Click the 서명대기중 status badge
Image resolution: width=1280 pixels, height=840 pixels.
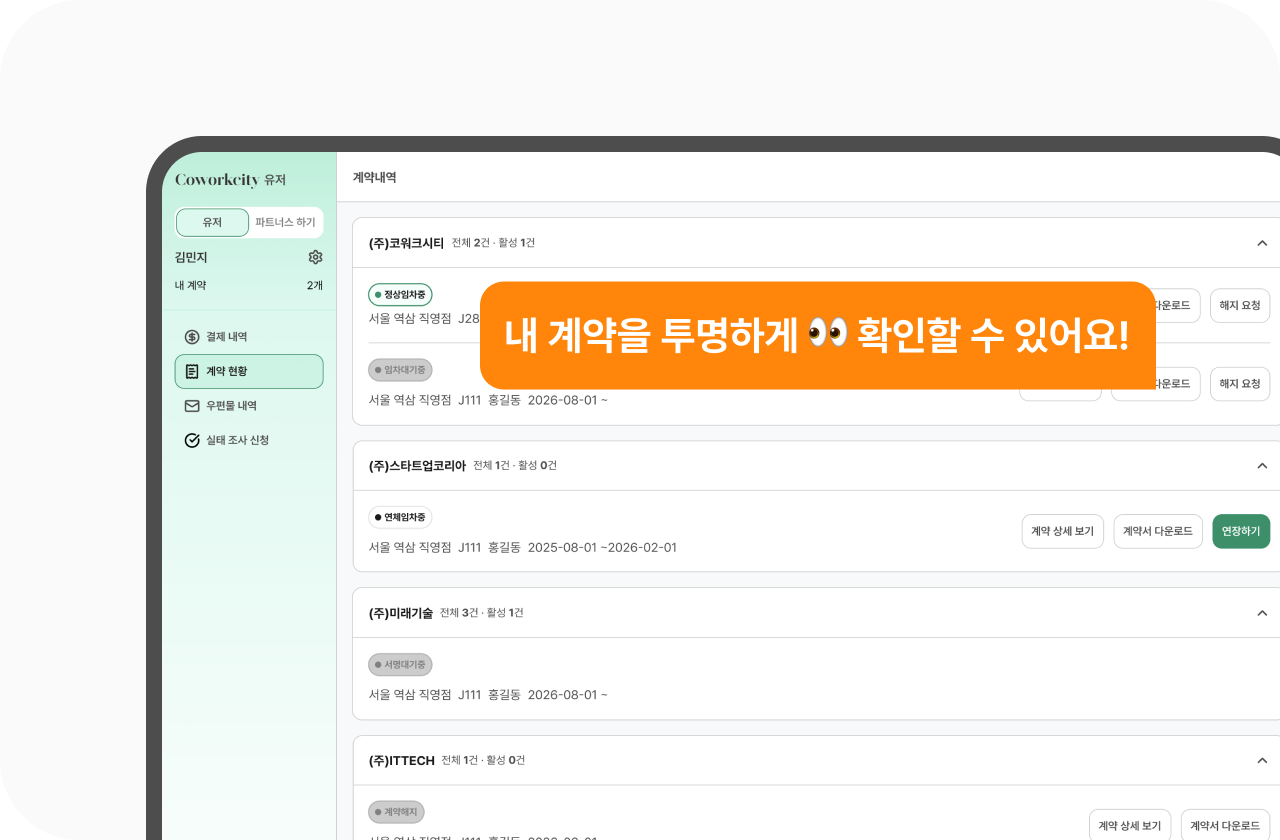click(400, 664)
